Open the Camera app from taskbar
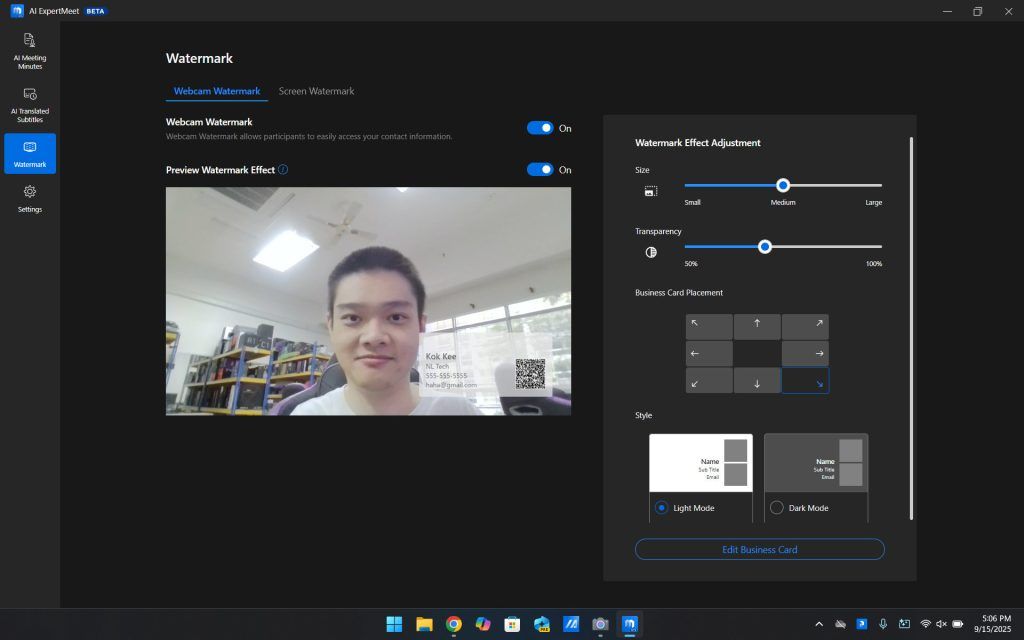The height and width of the screenshot is (640, 1024). [600, 624]
